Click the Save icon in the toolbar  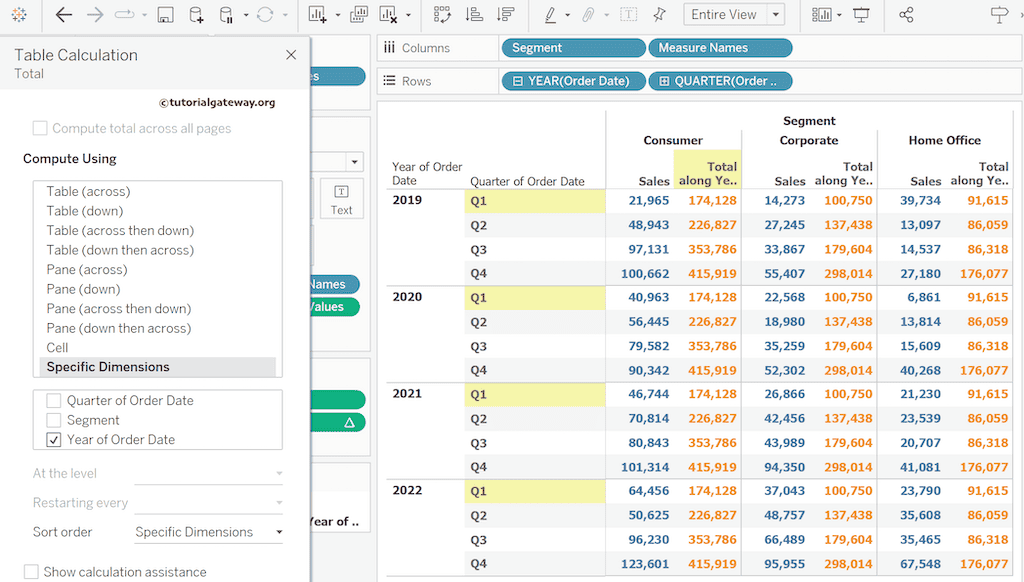pyautogui.click(x=166, y=15)
